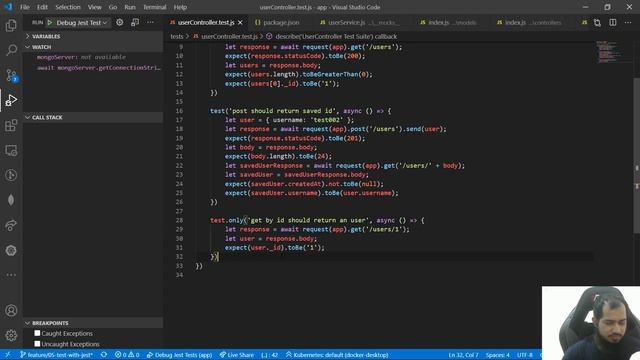
Task: Click the feature/05-test-with-jest branch in status bar
Action: point(57,355)
